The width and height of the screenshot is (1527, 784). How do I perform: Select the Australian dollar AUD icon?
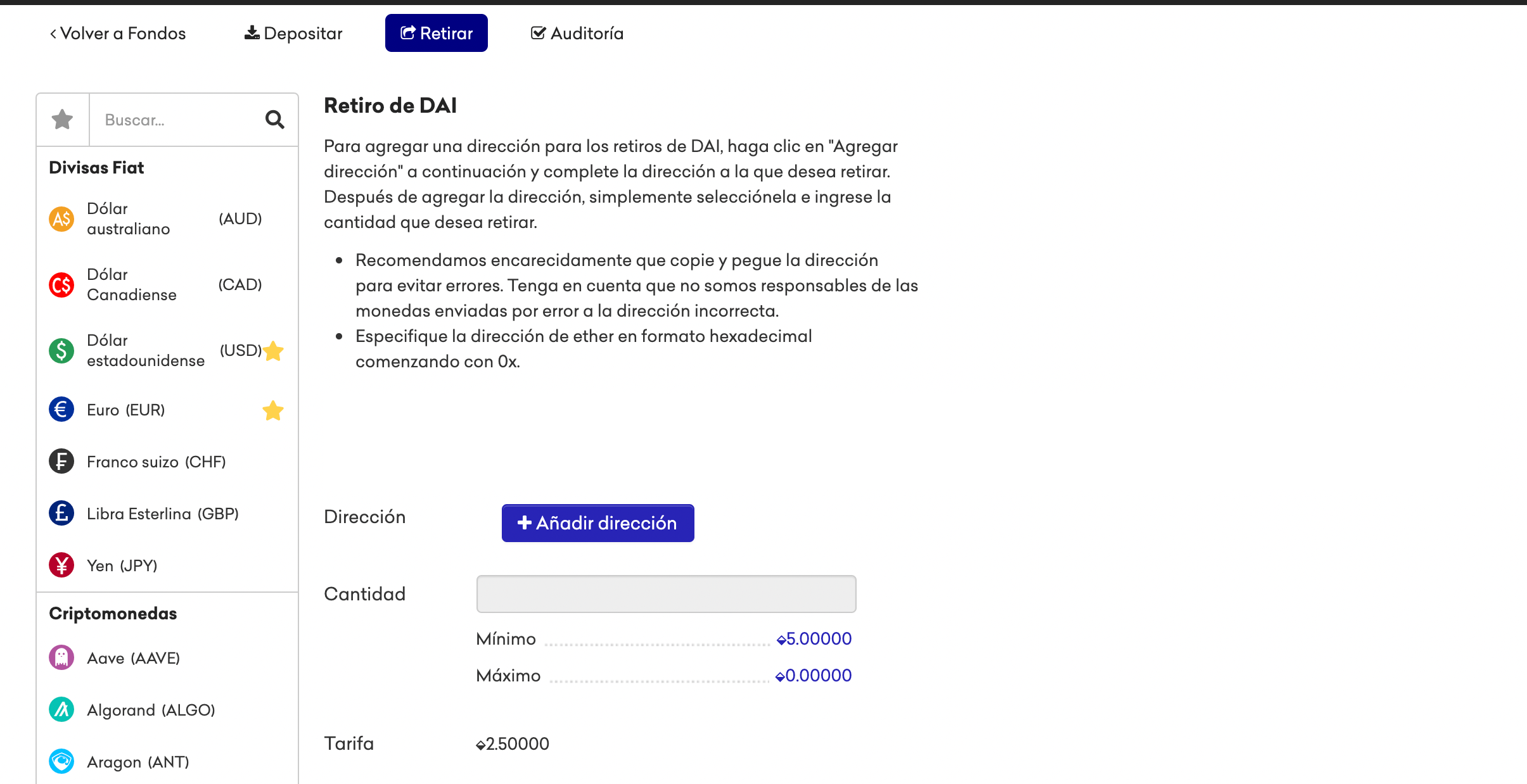tap(61, 219)
